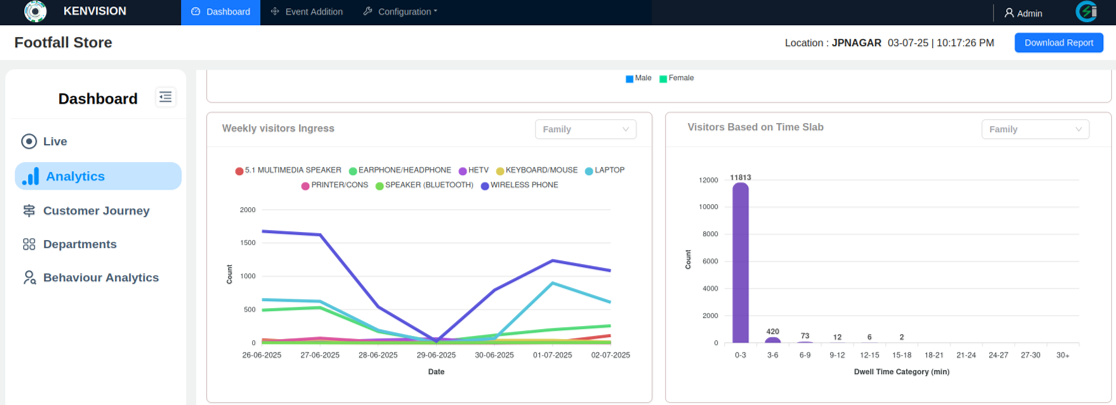Viewport: 1116px width, 405px height.
Task: Toggle WIRELESS PHONE series in legend
Action: 518,186
